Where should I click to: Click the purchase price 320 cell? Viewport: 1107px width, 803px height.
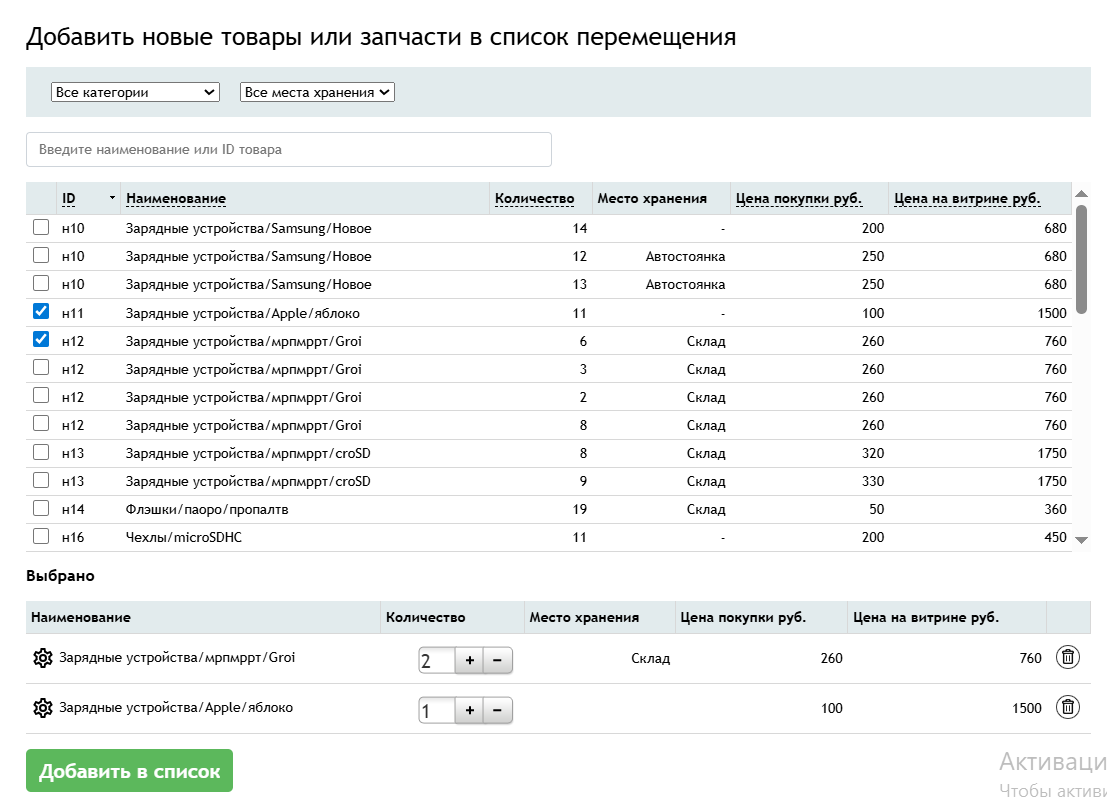coord(873,453)
